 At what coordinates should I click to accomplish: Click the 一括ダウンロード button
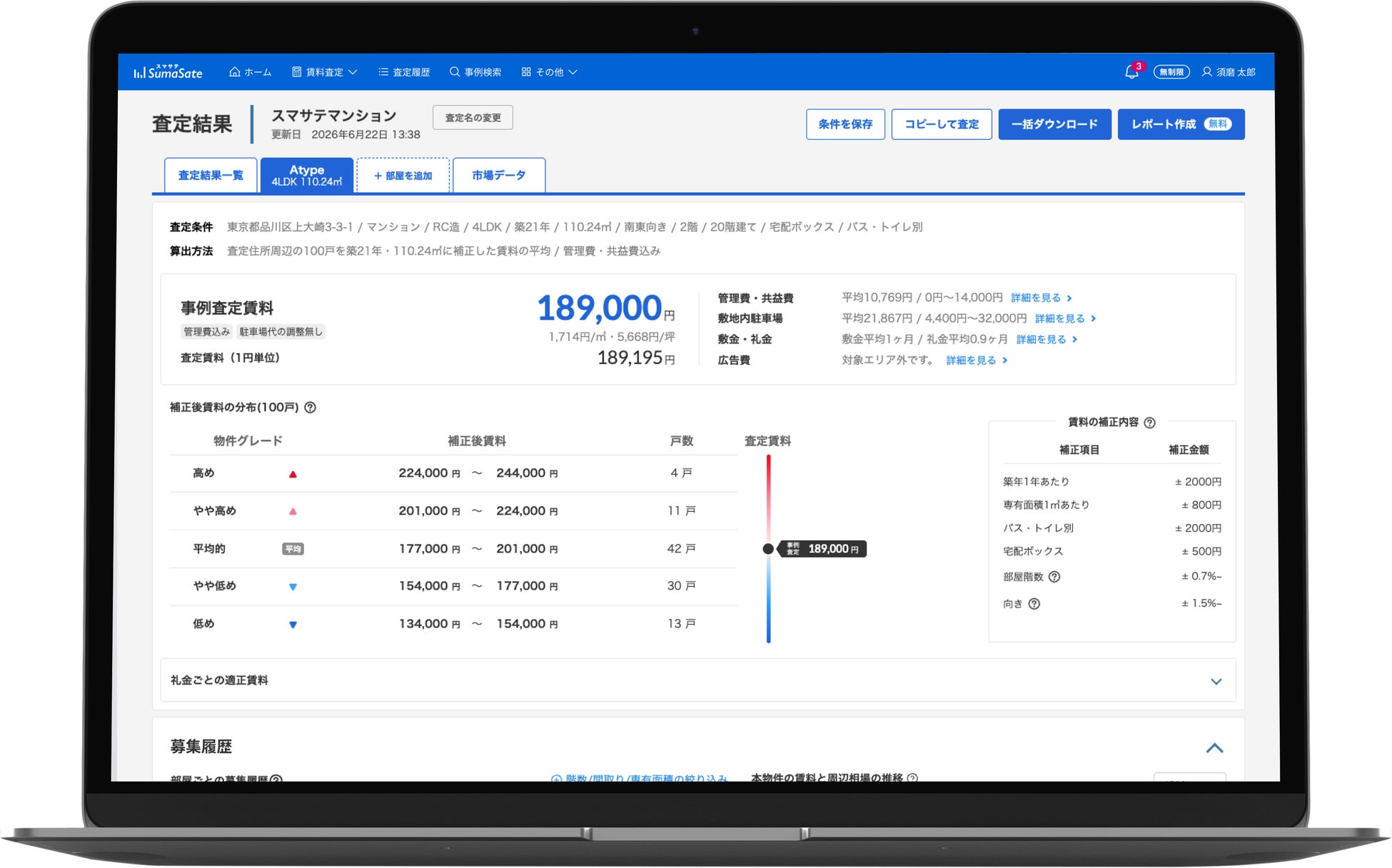[x=1054, y=124]
